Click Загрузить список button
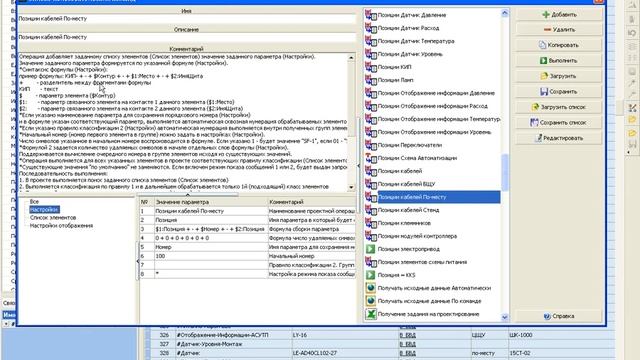The image size is (640, 360). pos(559,107)
